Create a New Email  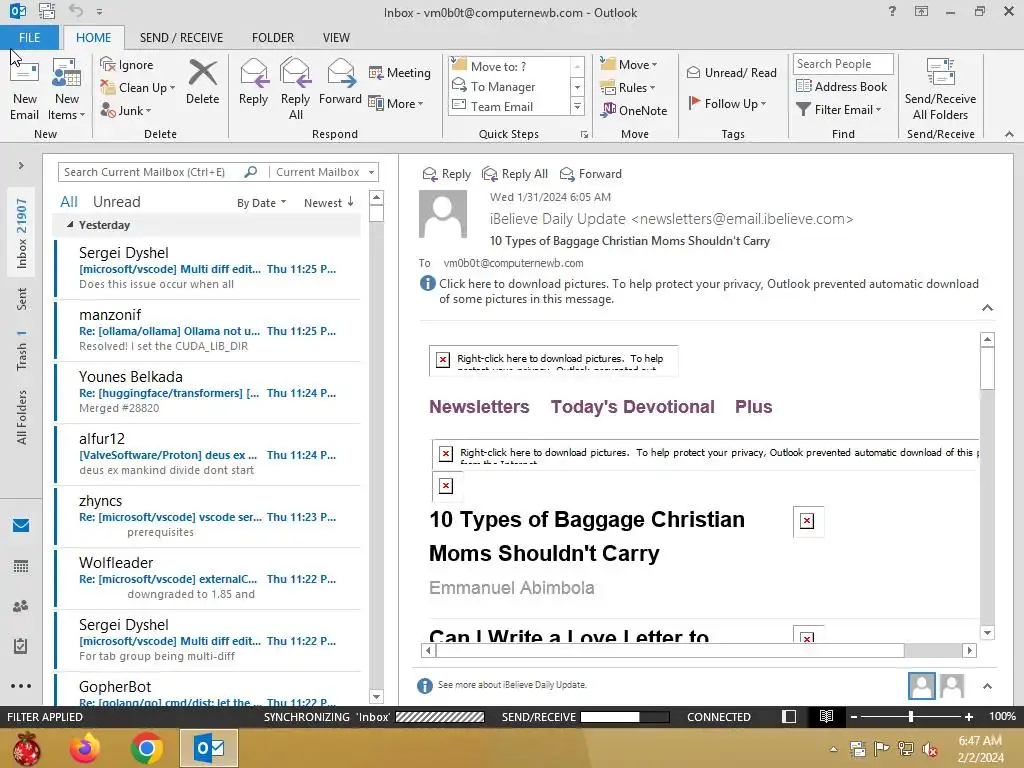click(x=24, y=89)
